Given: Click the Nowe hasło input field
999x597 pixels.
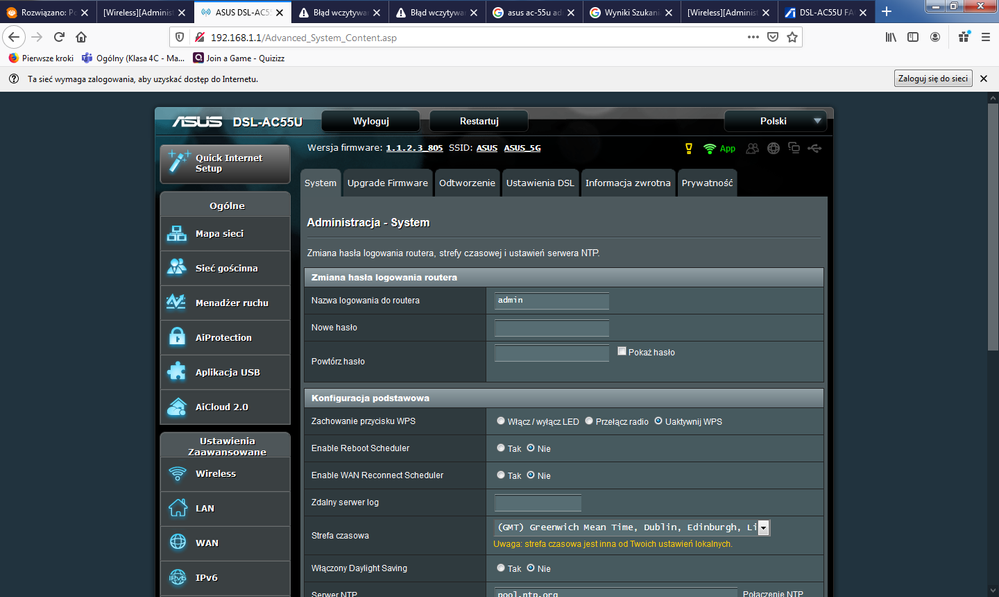Looking at the screenshot, I should point(552,327).
